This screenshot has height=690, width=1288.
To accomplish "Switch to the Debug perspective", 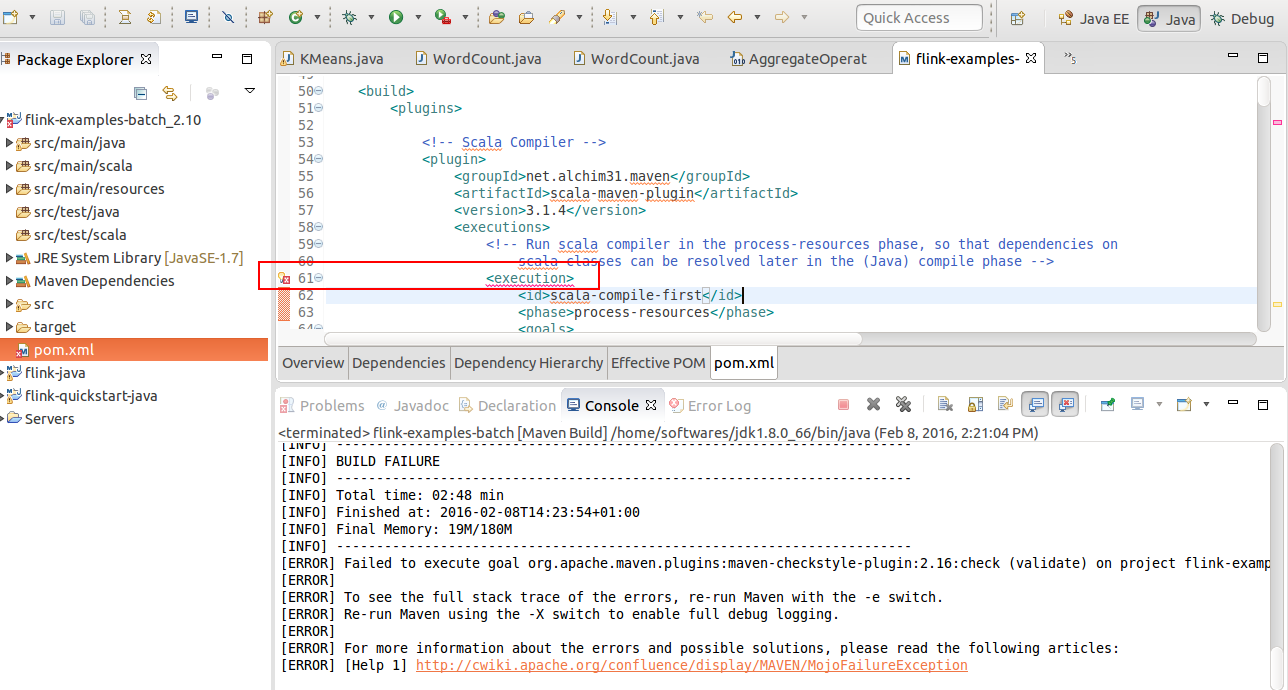I will click(x=1241, y=18).
